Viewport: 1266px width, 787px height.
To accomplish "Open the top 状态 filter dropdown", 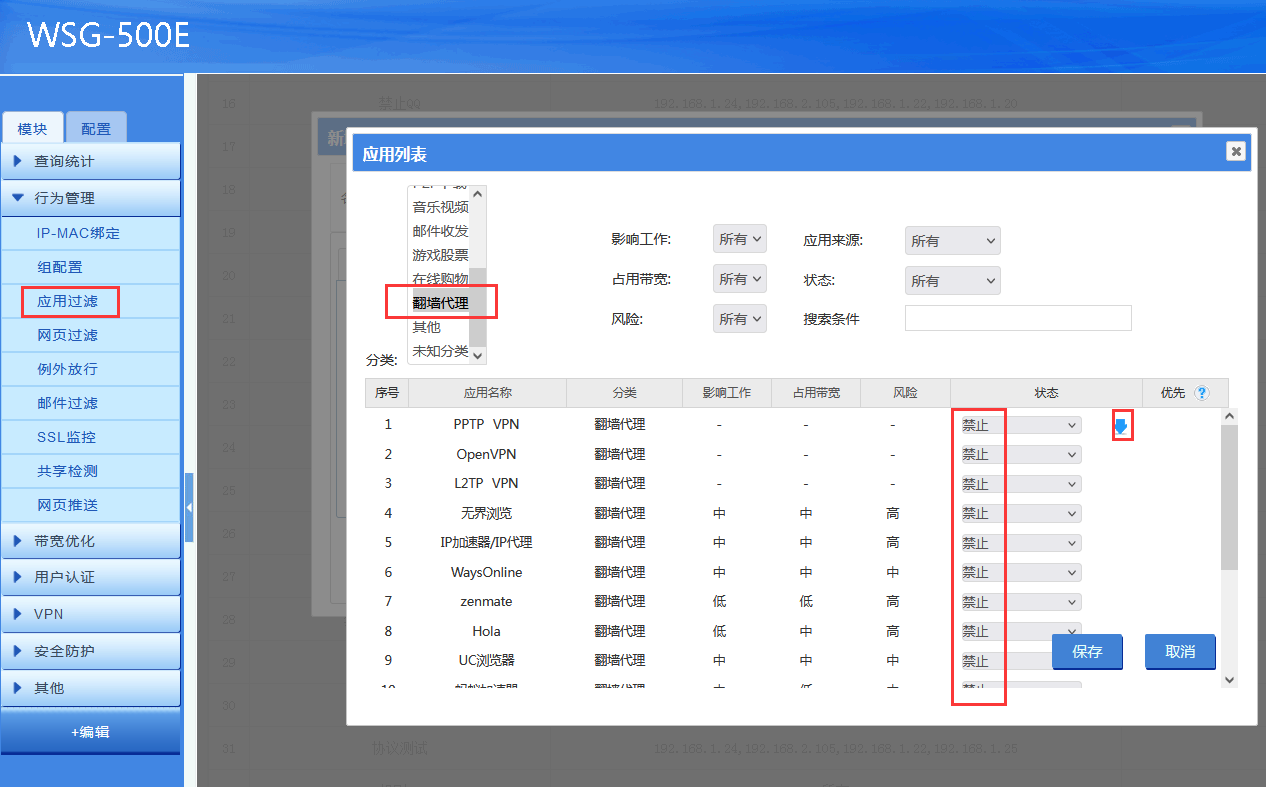I will point(952,281).
